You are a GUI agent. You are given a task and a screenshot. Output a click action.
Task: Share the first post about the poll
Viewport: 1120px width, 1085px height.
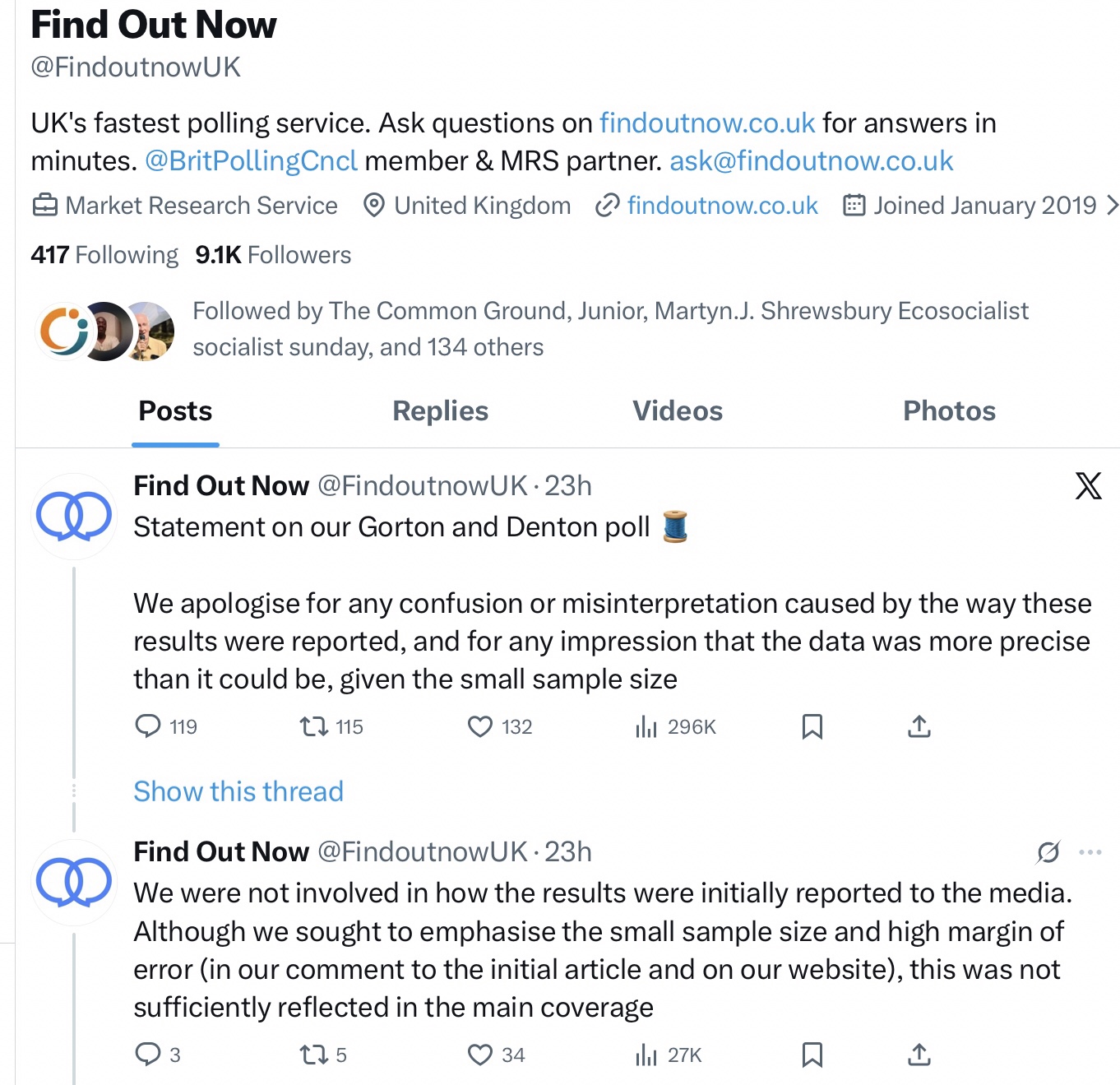tap(919, 726)
